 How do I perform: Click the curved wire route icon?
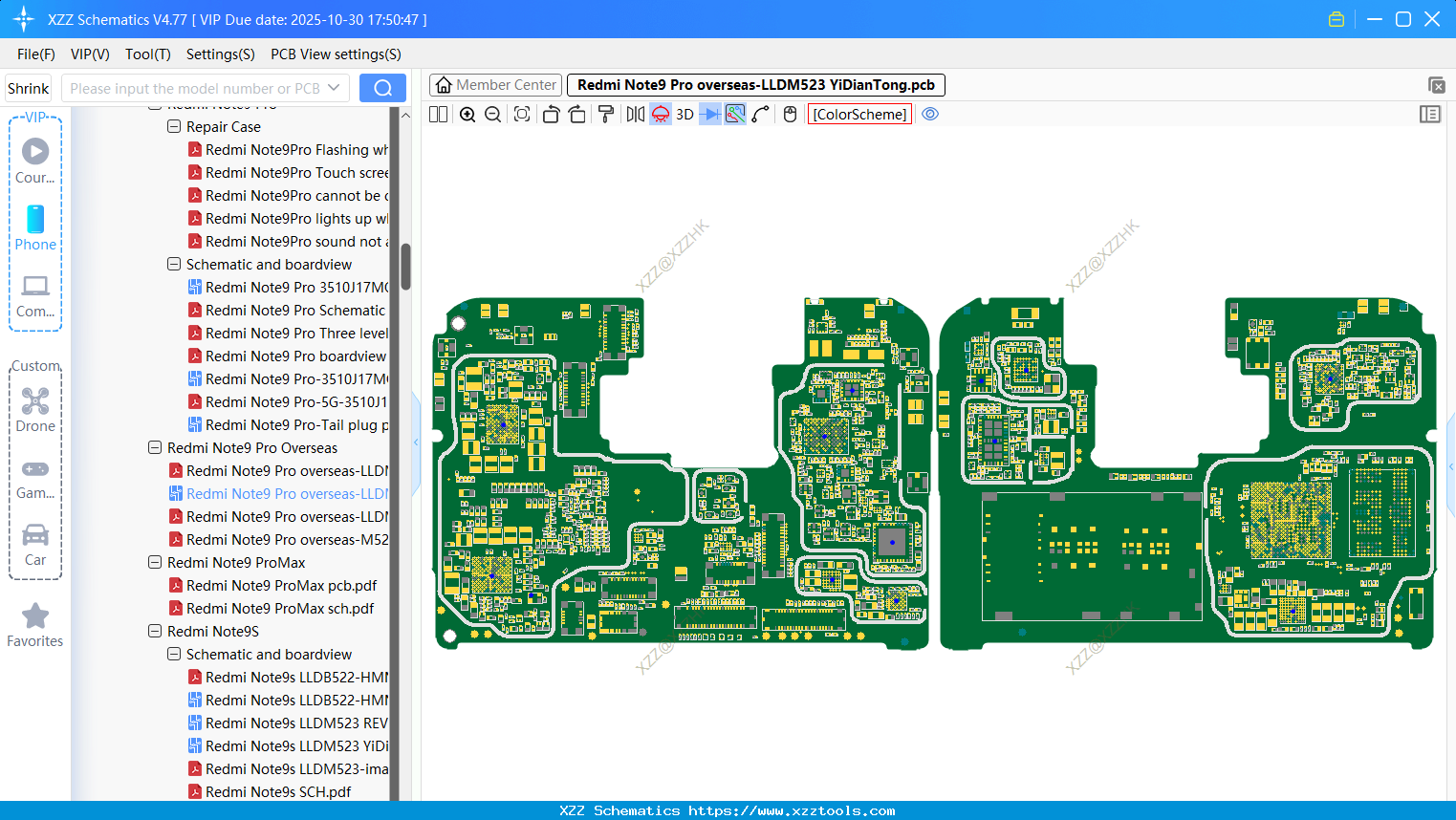(x=761, y=115)
